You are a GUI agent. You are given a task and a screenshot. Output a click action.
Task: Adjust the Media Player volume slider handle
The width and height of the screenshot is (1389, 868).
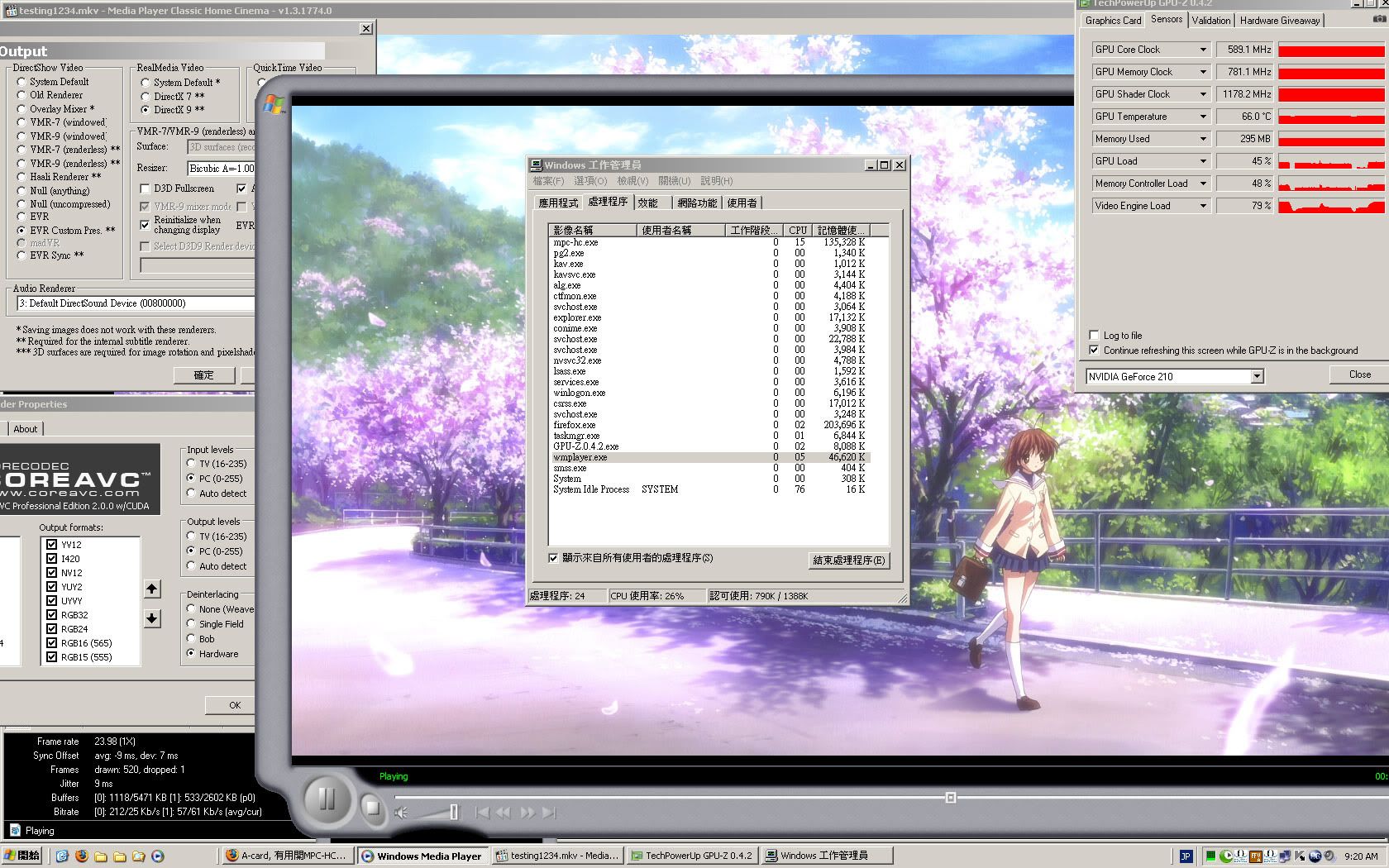(x=454, y=812)
